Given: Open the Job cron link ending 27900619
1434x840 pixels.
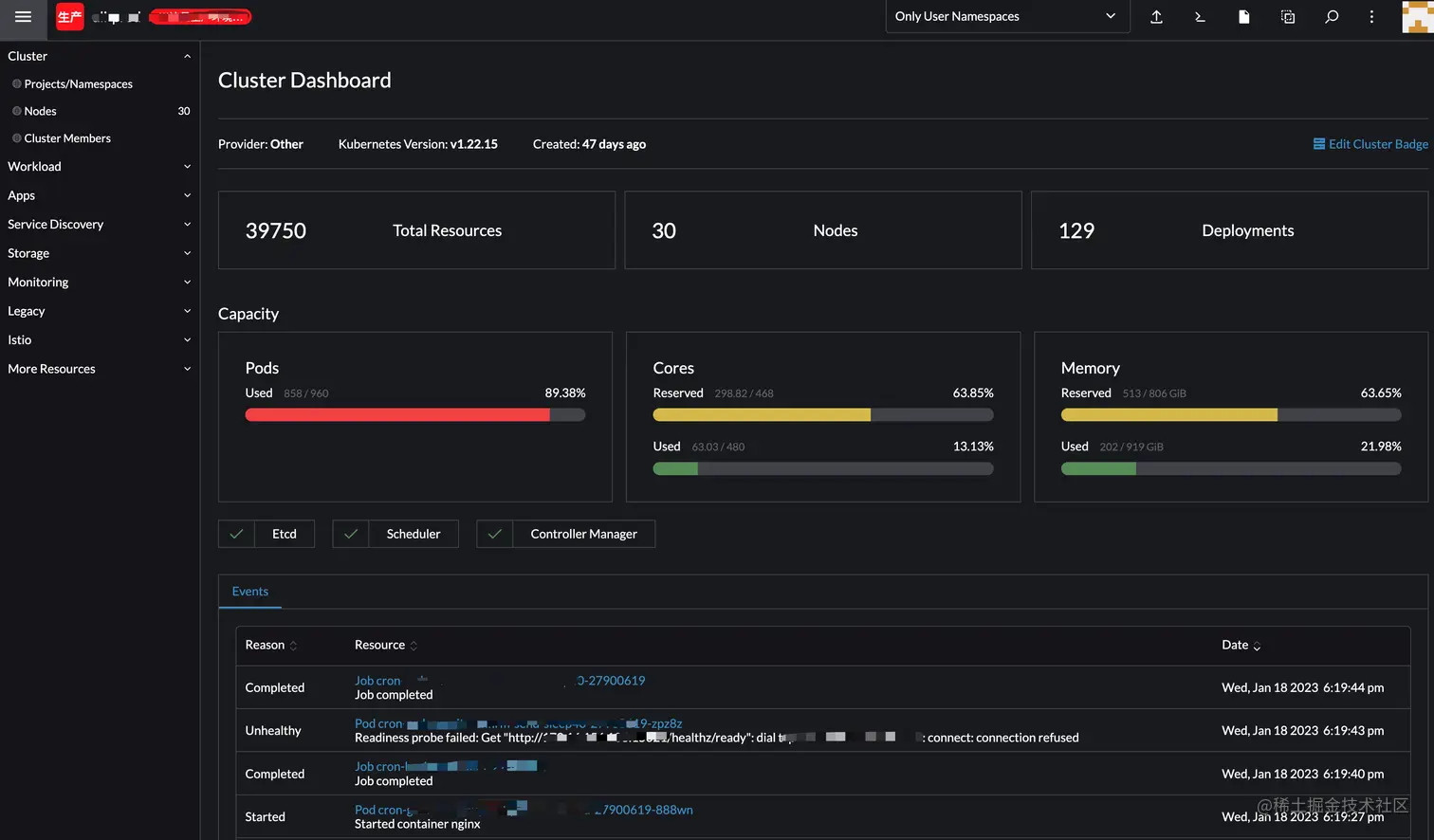Looking at the screenshot, I should 500,681.
